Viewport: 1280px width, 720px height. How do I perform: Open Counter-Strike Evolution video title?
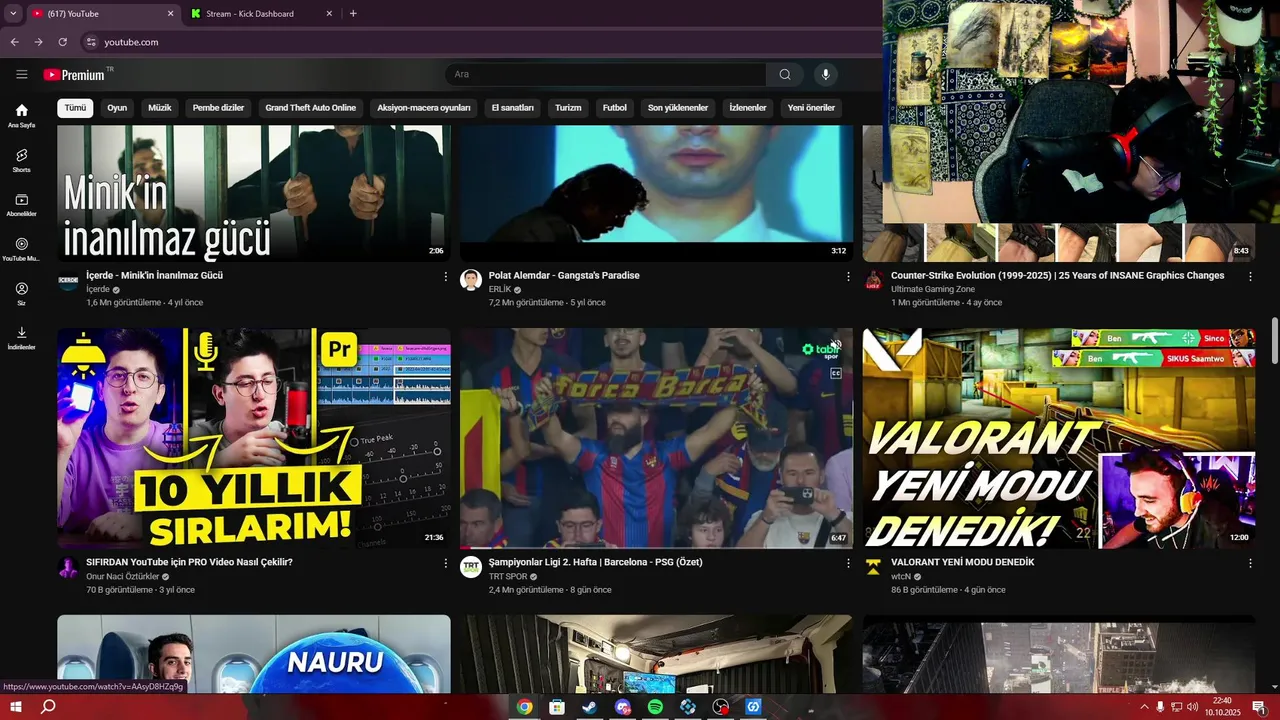point(1057,275)
